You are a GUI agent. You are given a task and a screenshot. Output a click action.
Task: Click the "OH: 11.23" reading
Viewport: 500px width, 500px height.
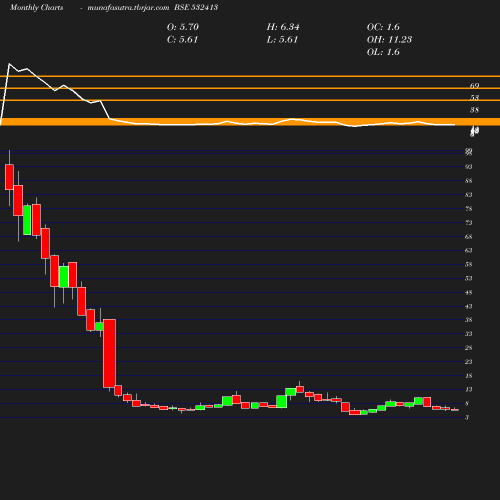coord(389,40)
